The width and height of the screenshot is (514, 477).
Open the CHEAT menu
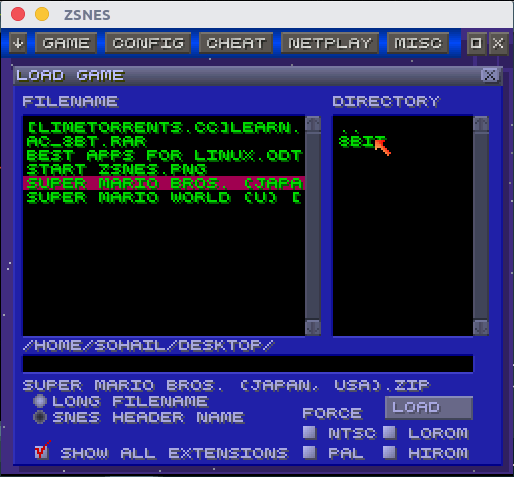click(236, 43)
